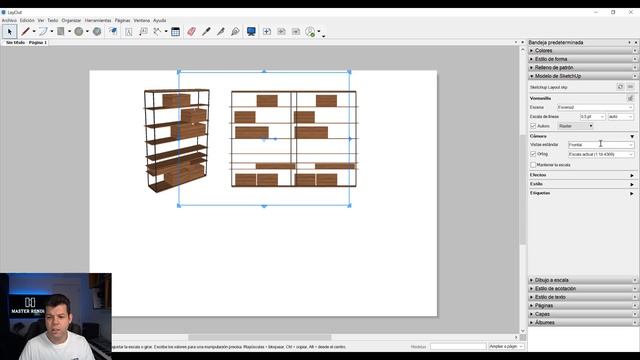
Task: Select the Rectangle shape tool
Action: [x=61, y=31]
